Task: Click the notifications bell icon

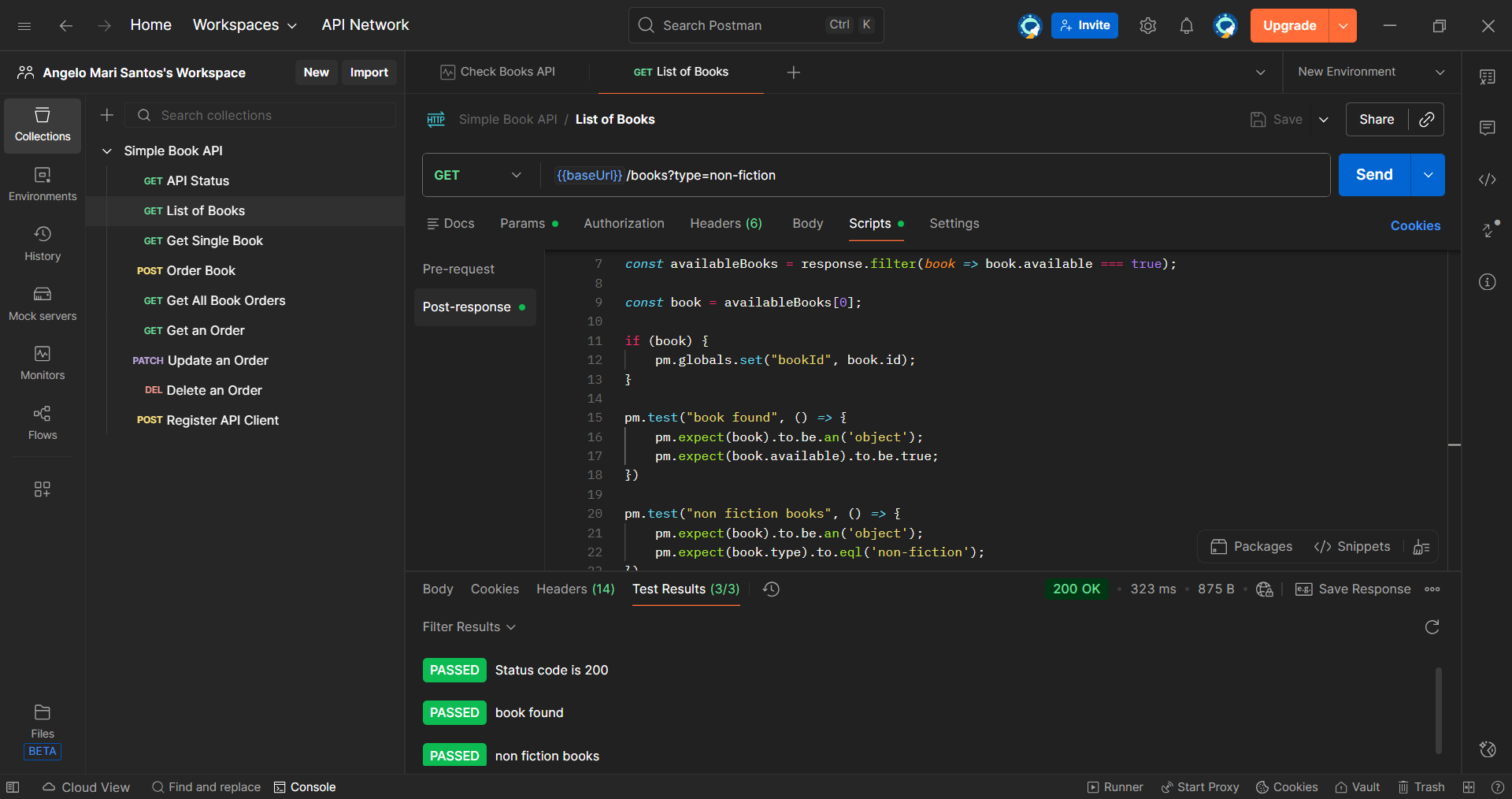Action: click(1186, 26)
